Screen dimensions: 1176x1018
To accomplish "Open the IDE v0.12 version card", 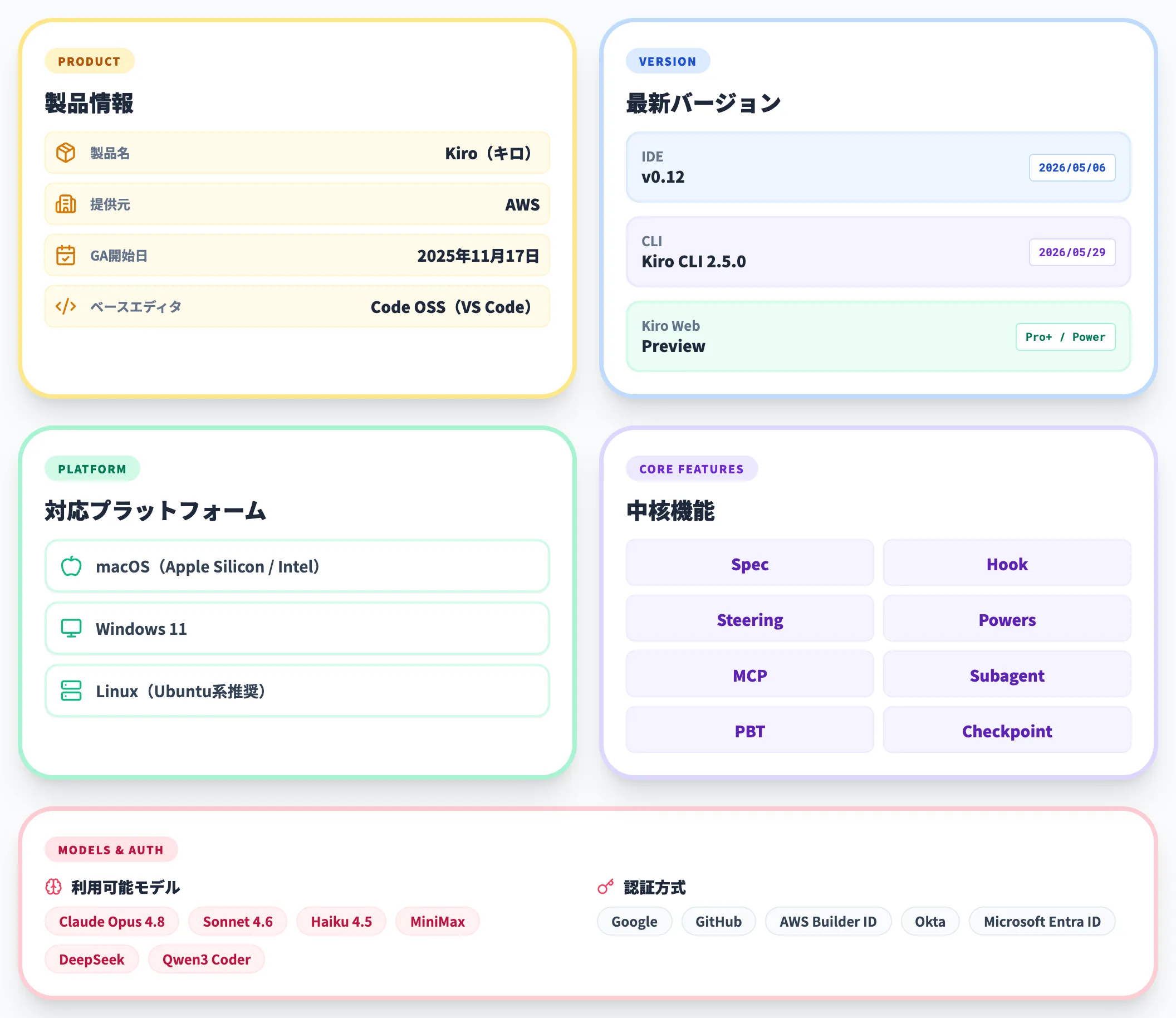I will coord(878,167).
